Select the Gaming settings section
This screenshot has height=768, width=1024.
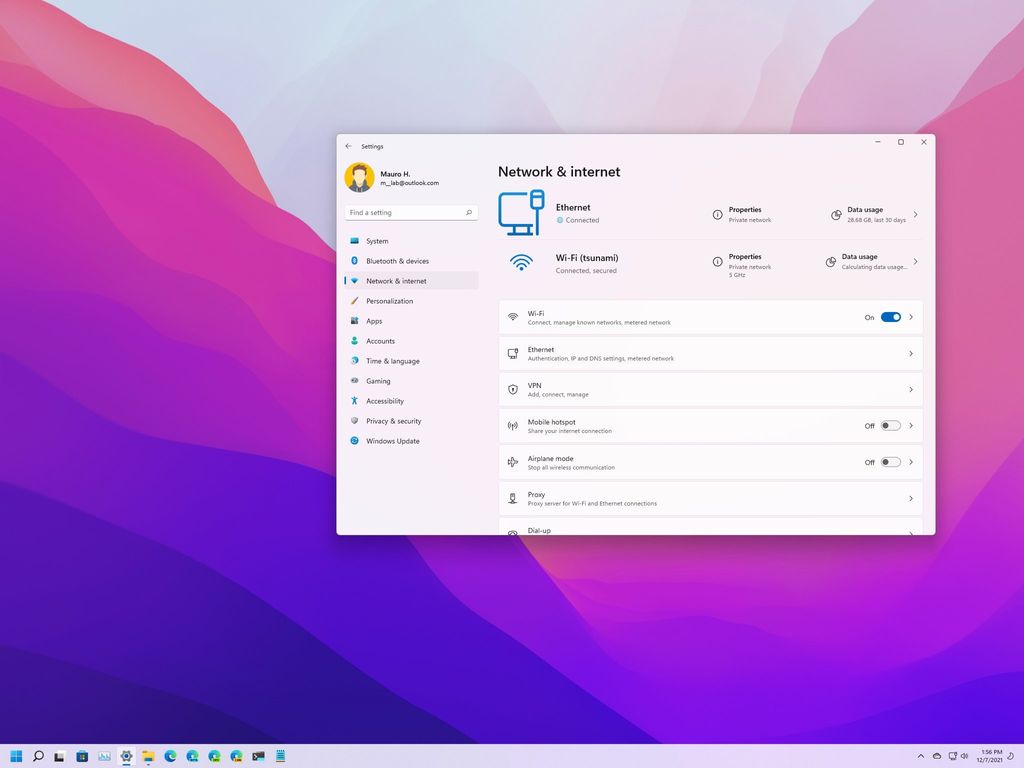[378, 381]
